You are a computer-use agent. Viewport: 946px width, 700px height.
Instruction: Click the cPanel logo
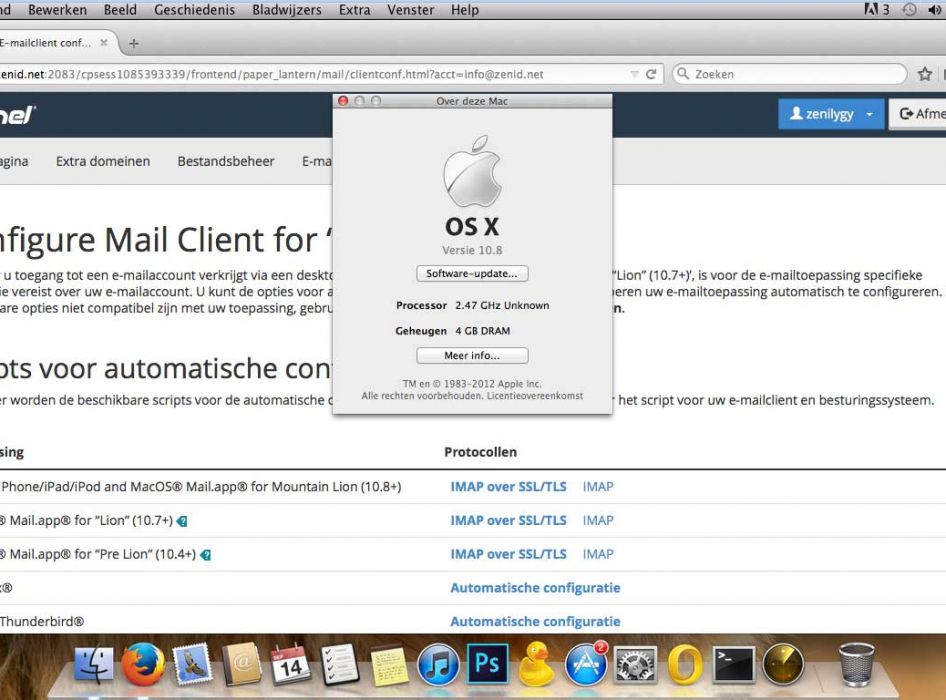tap(17, 114)
